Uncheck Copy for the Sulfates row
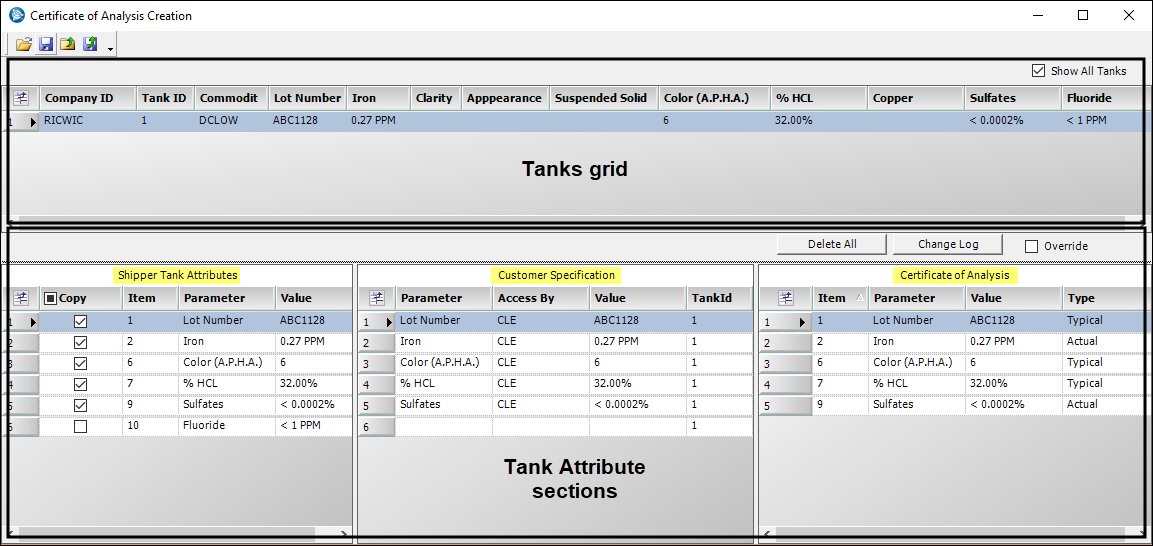This screenshot has width=1153, height=546. click(81, 405)
